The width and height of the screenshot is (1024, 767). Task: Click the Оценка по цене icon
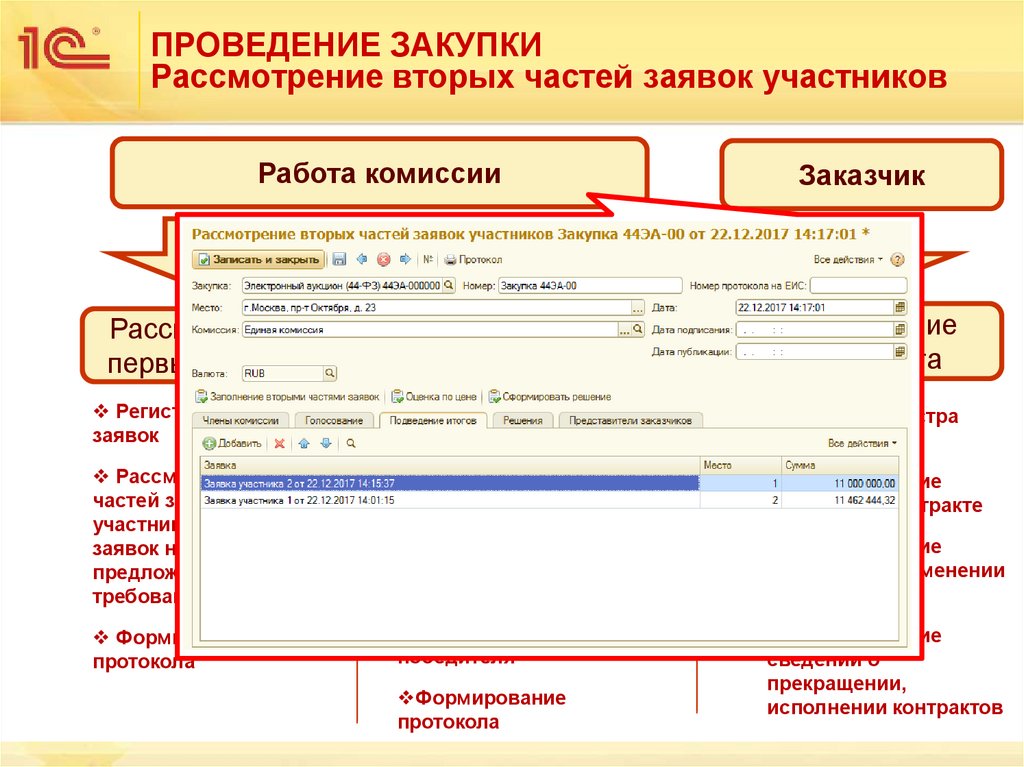pyautogui.click(x=397, y=397)
